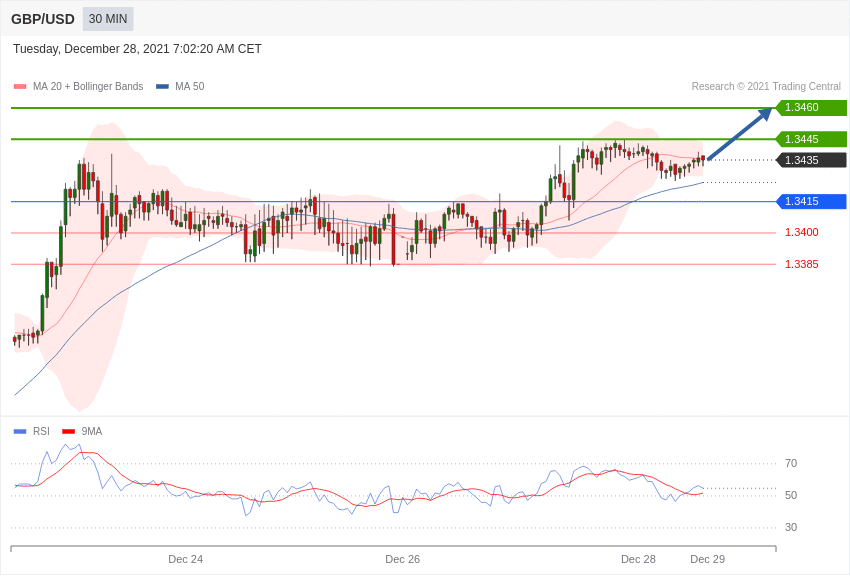Click the 30 MIN timeframe button
The width and height of the screenshot is (850, 576).
[x=108, y=19]
